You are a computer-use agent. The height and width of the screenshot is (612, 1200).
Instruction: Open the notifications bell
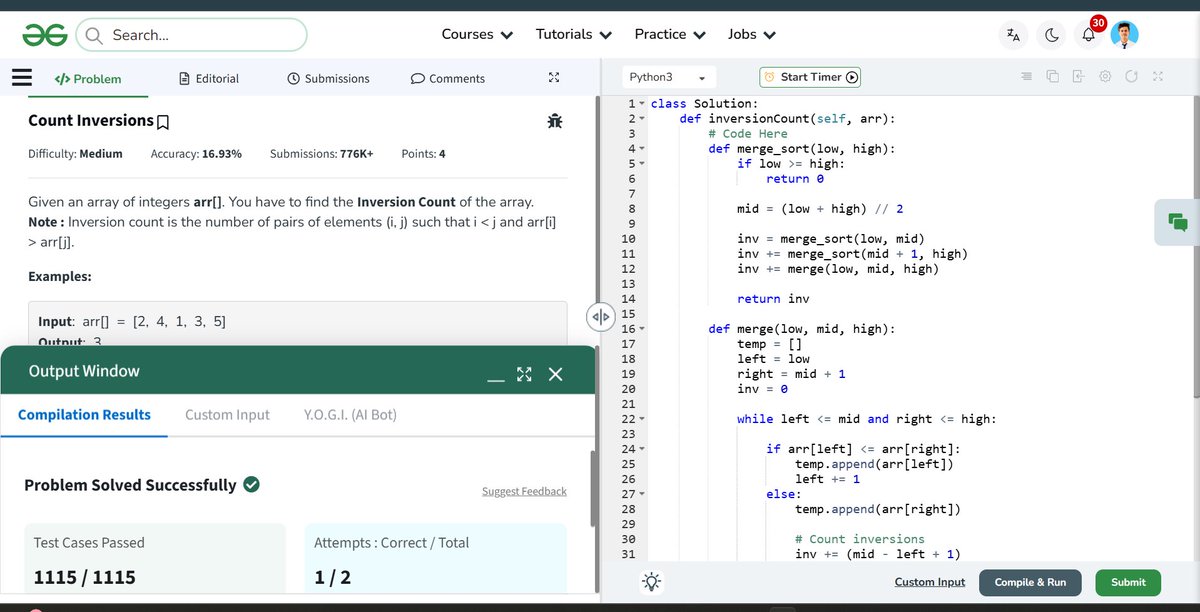(x=1088, y=36)
